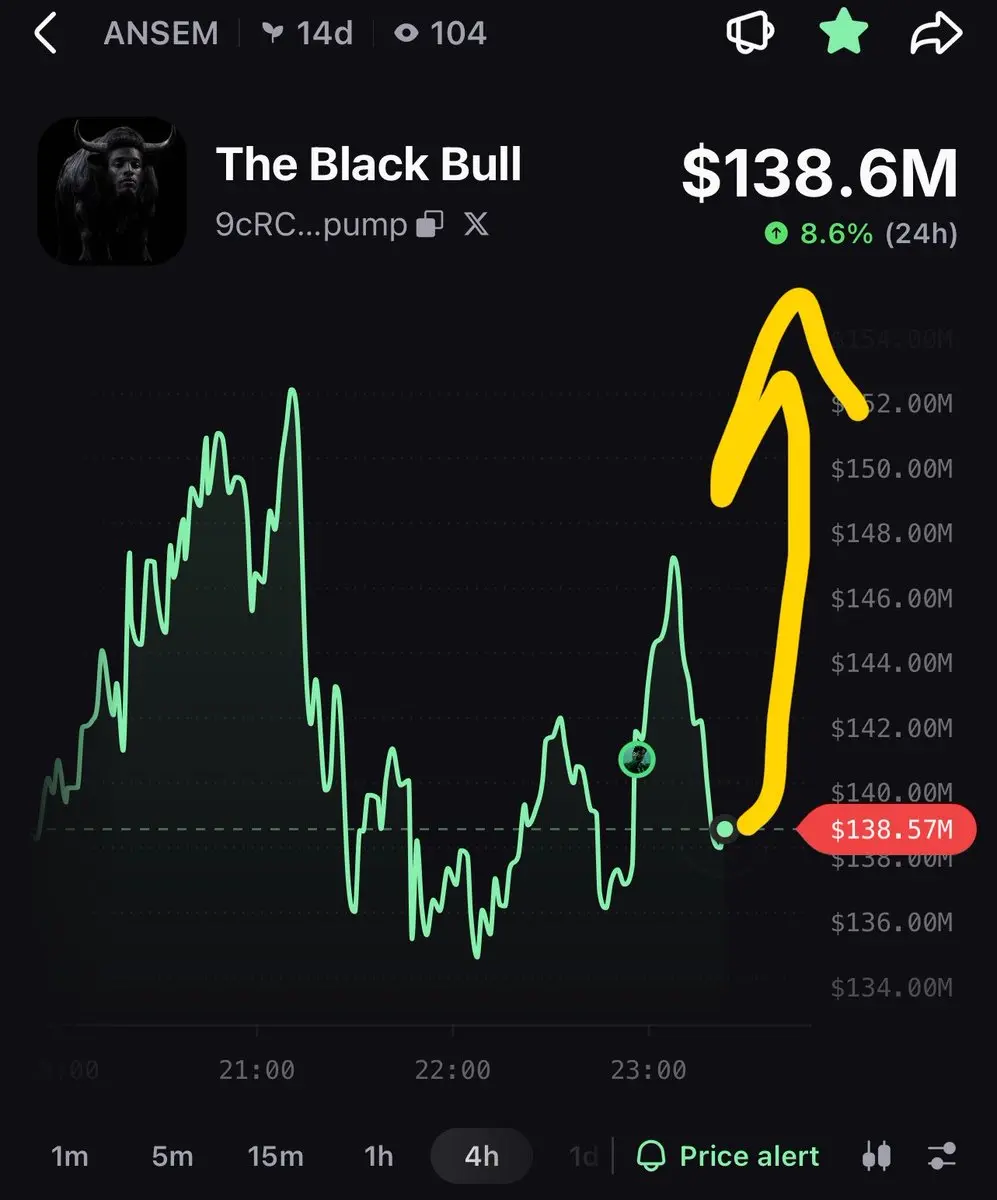This screenshot has width=997, height=1200.
Task: Tap the trade marker on chart line
Action: tap(636, 759)
